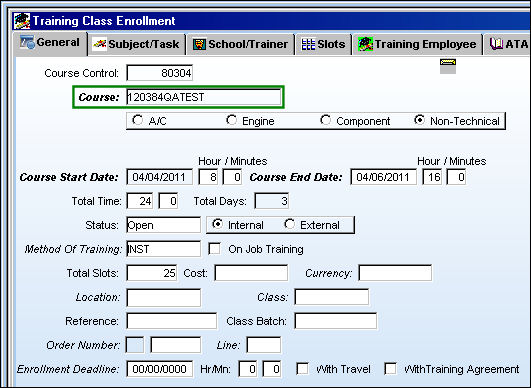The width and height of the screenshot is (531, 388).
Task: Click the Class Batch input field
Action: 336,321
